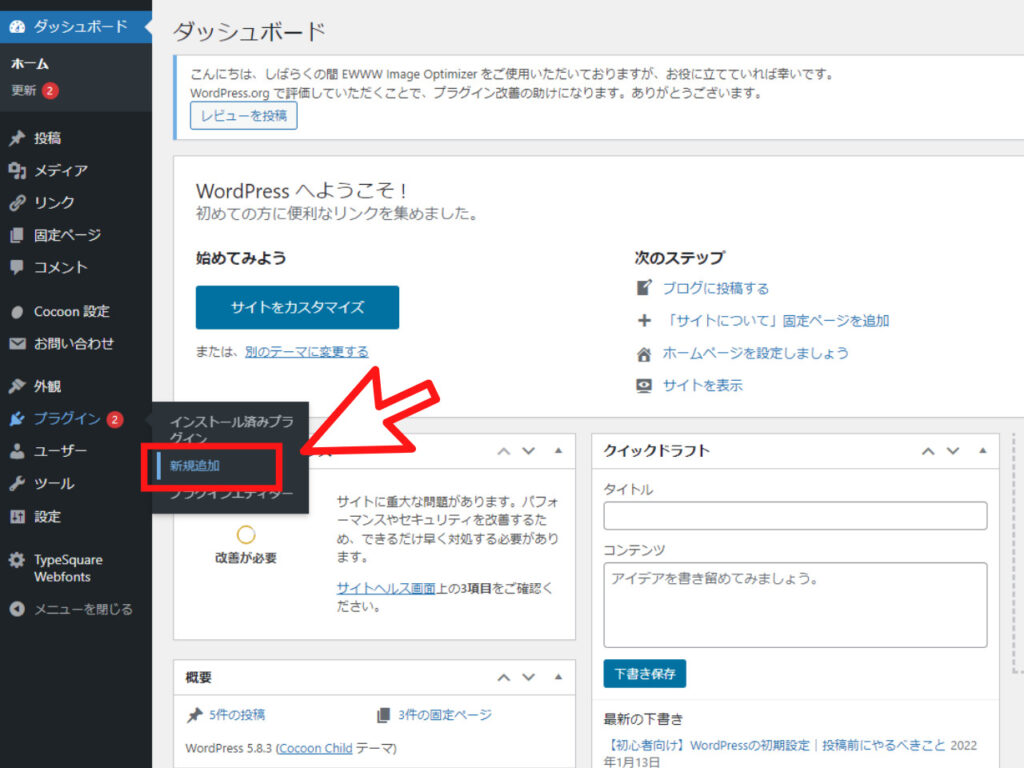Open the ダッシュボード menu

coord(76,27)
